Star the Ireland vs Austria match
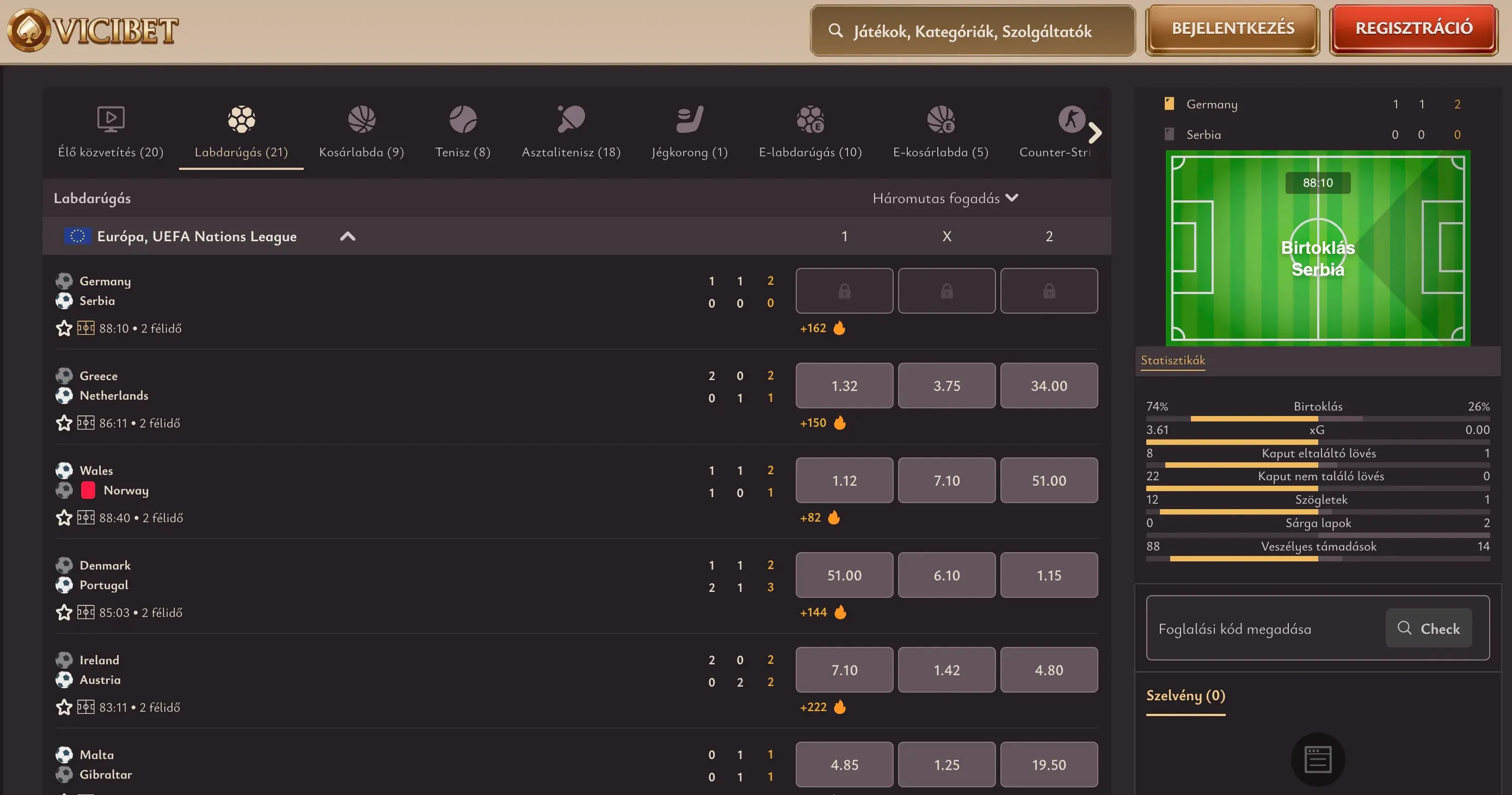 64,707
